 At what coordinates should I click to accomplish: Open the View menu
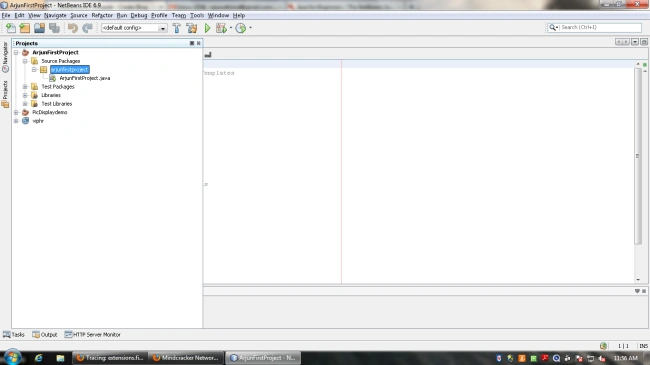coord(34,15)
